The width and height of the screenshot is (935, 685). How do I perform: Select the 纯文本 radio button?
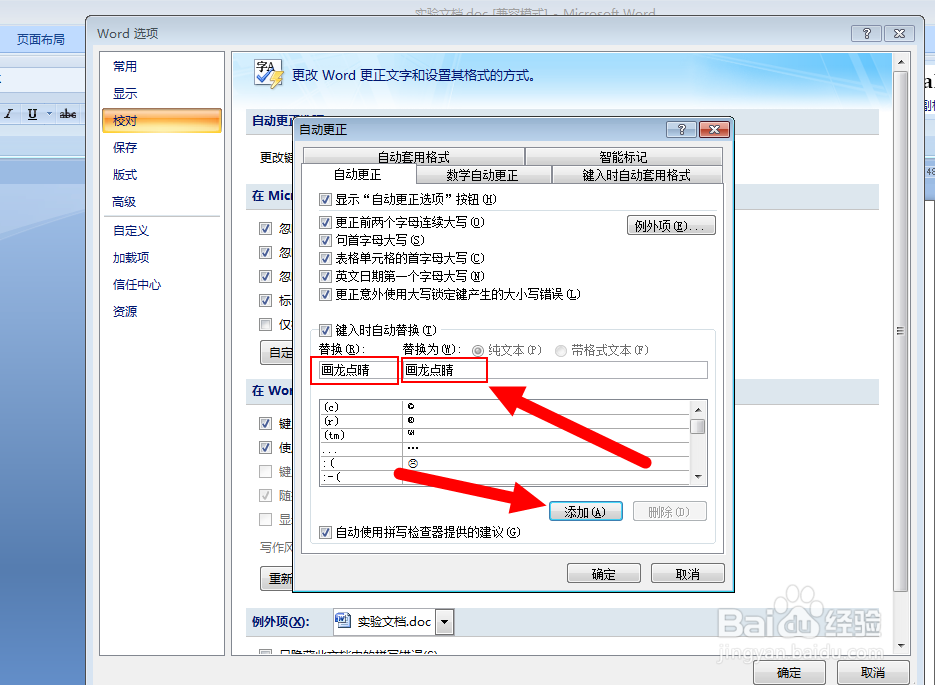click(x=477, y=351)
